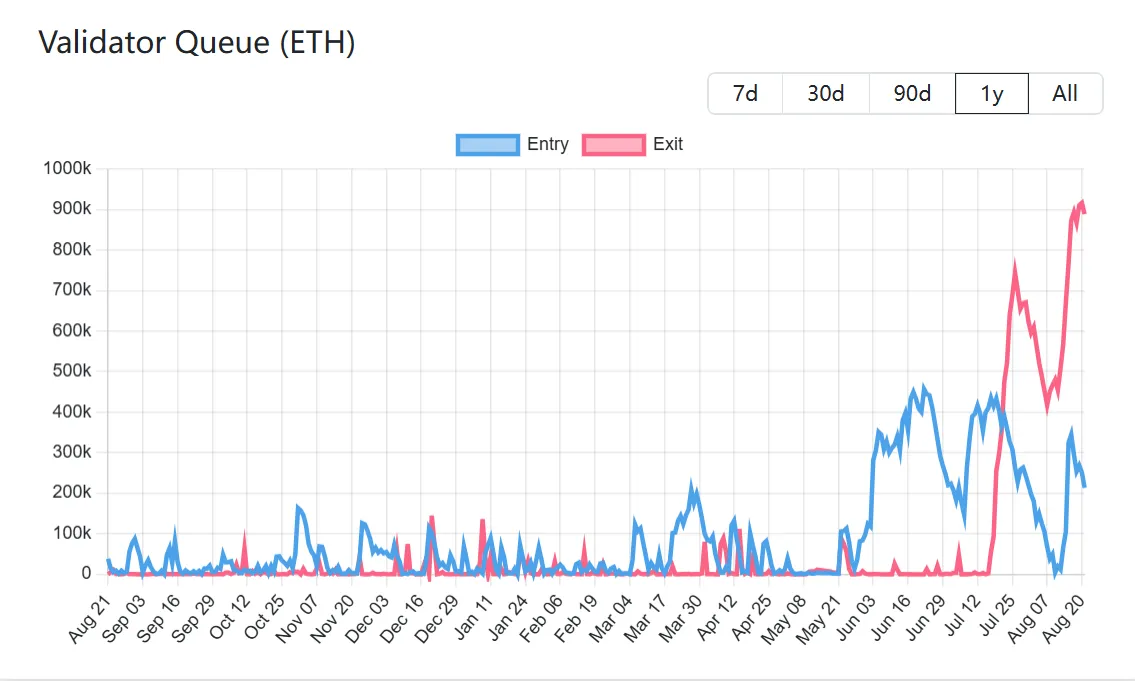Viewport: 1135px width, 681px height.
Task: Show All time data
Action: point(1065,94)
